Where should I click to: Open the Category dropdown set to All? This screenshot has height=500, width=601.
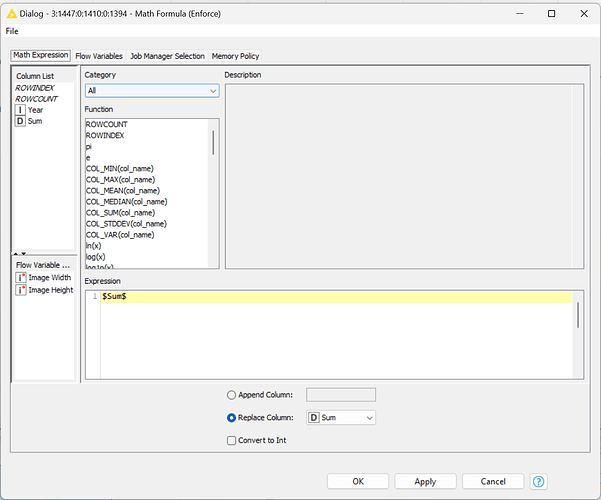(x=151, y=91)
